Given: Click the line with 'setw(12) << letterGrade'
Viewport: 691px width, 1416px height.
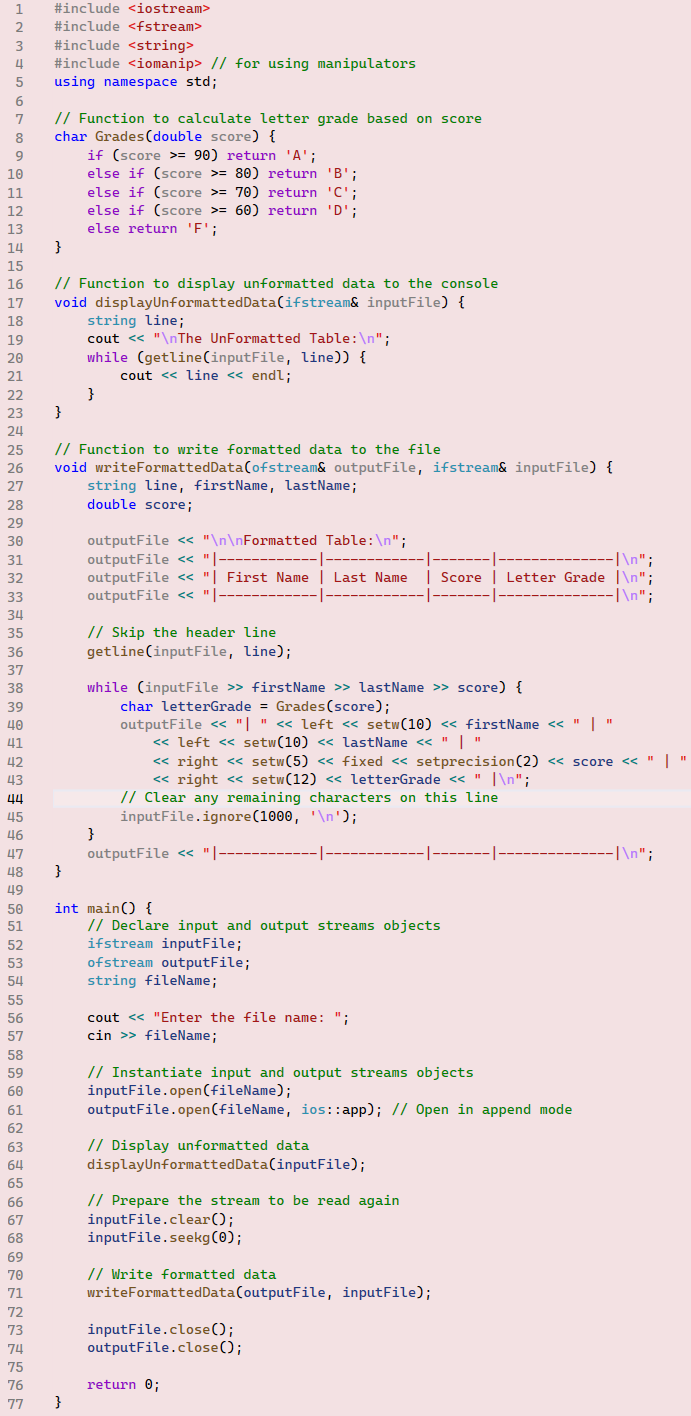Looking at the screenshot, I should click(342, 779).
